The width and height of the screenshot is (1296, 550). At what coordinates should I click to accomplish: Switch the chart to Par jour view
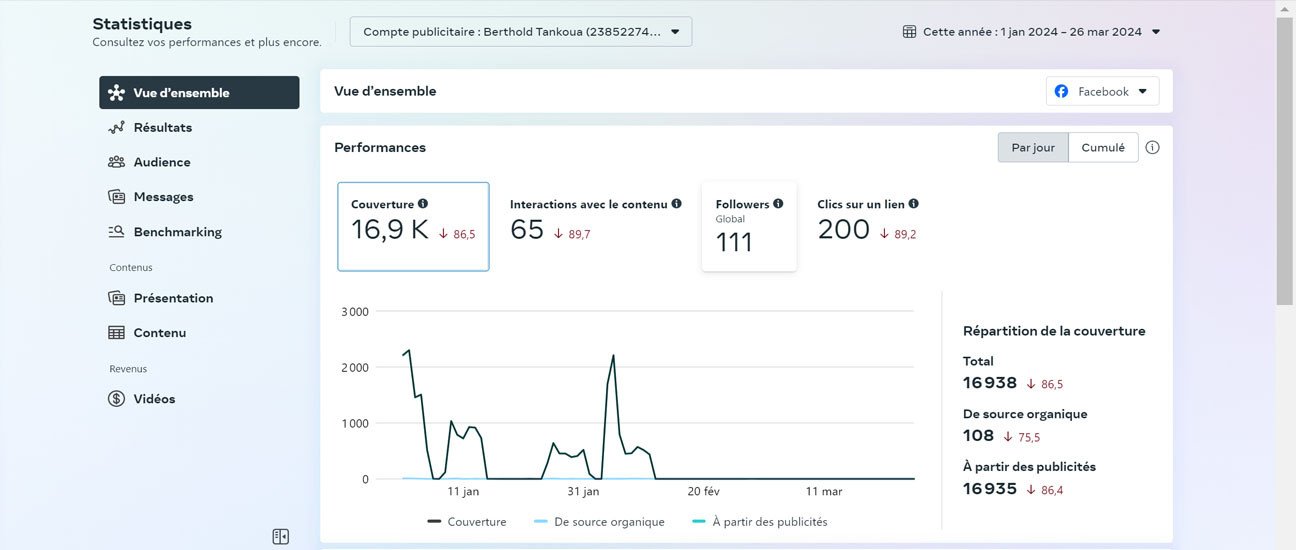pos(1033,148)
